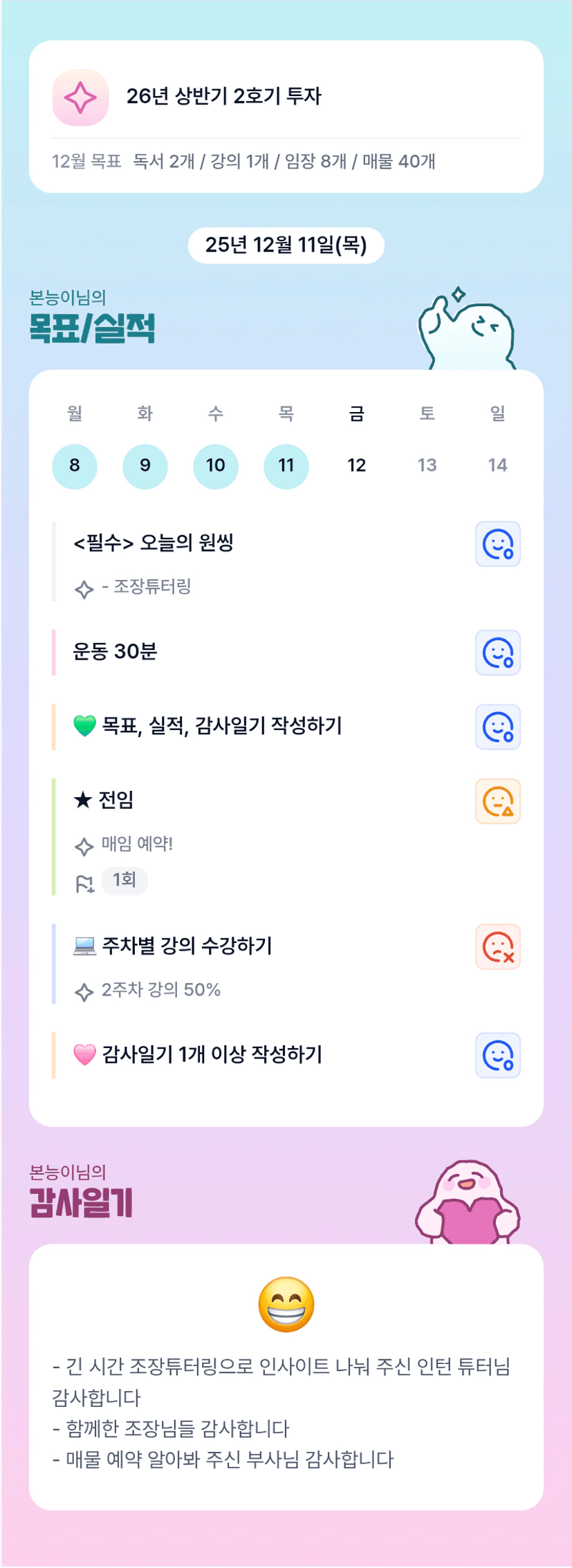Click the grinning emoji in 감사일기 card

coord(286,1305)
